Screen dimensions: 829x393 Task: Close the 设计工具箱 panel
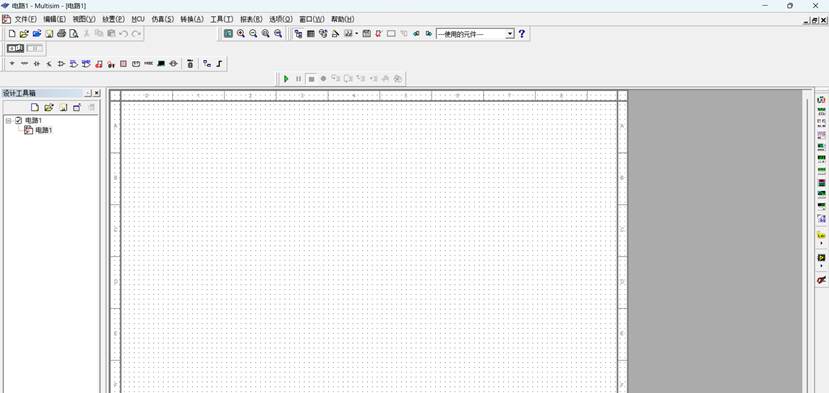pos(97,93)
